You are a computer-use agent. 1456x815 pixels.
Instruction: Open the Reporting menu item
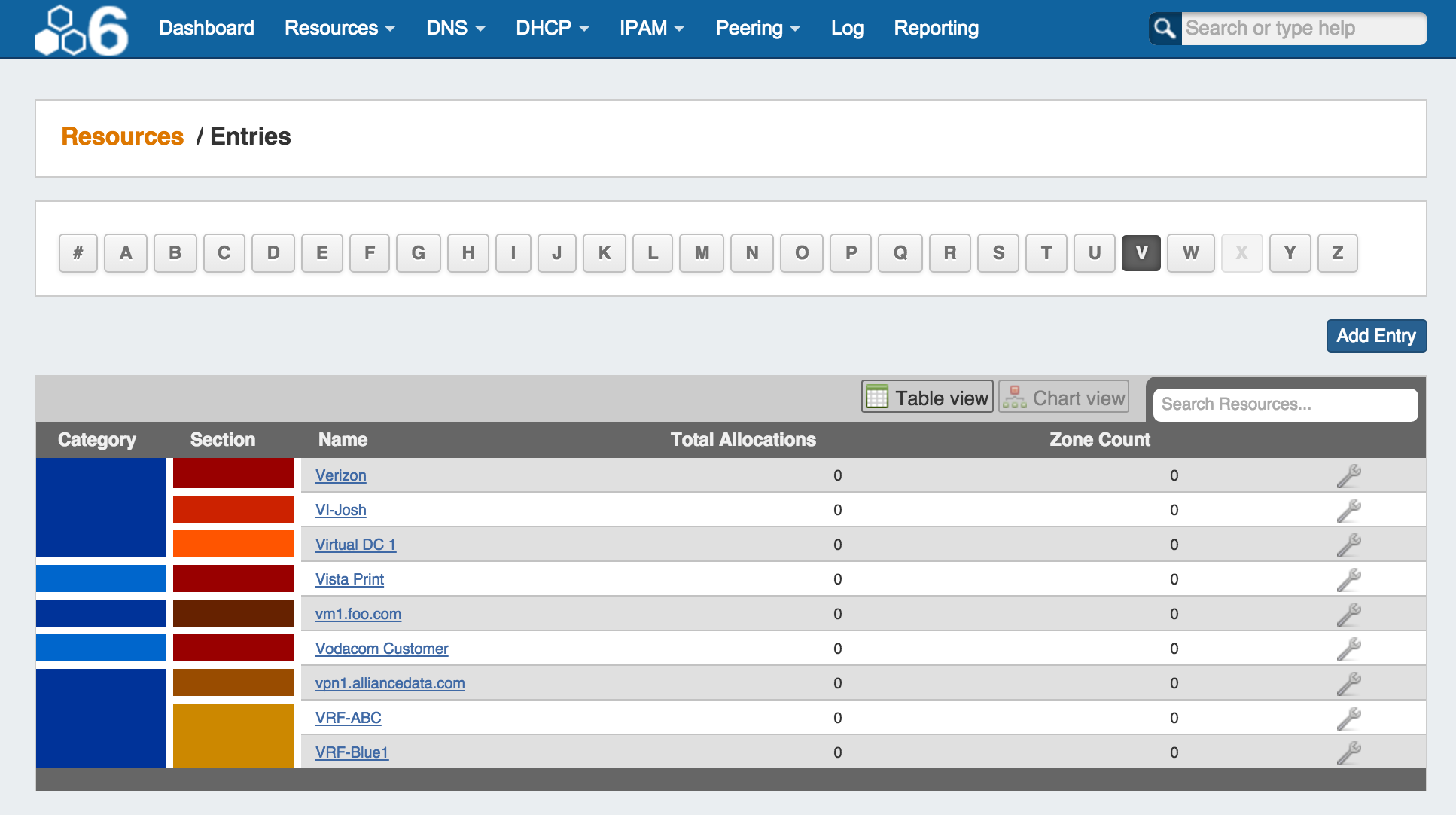pyautogui.click(x=936, y=29)
